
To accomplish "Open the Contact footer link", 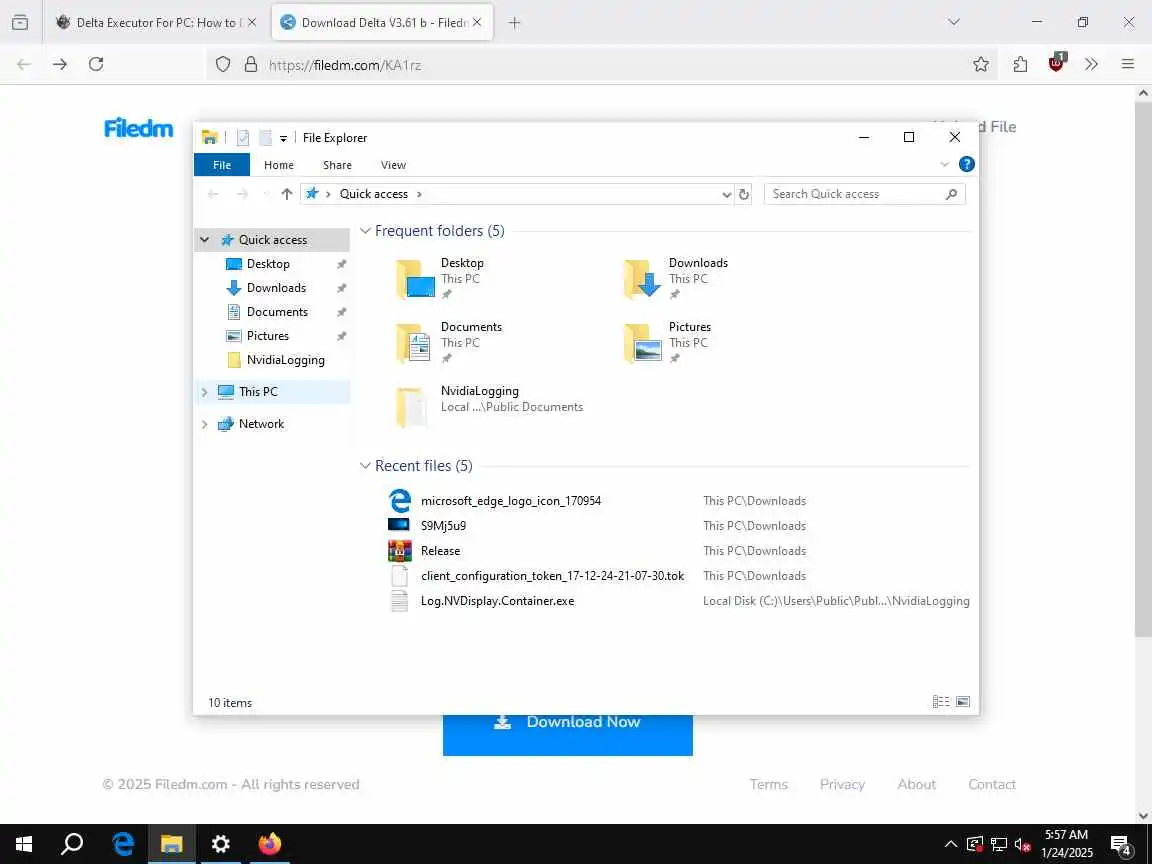I will coord(992,784).
